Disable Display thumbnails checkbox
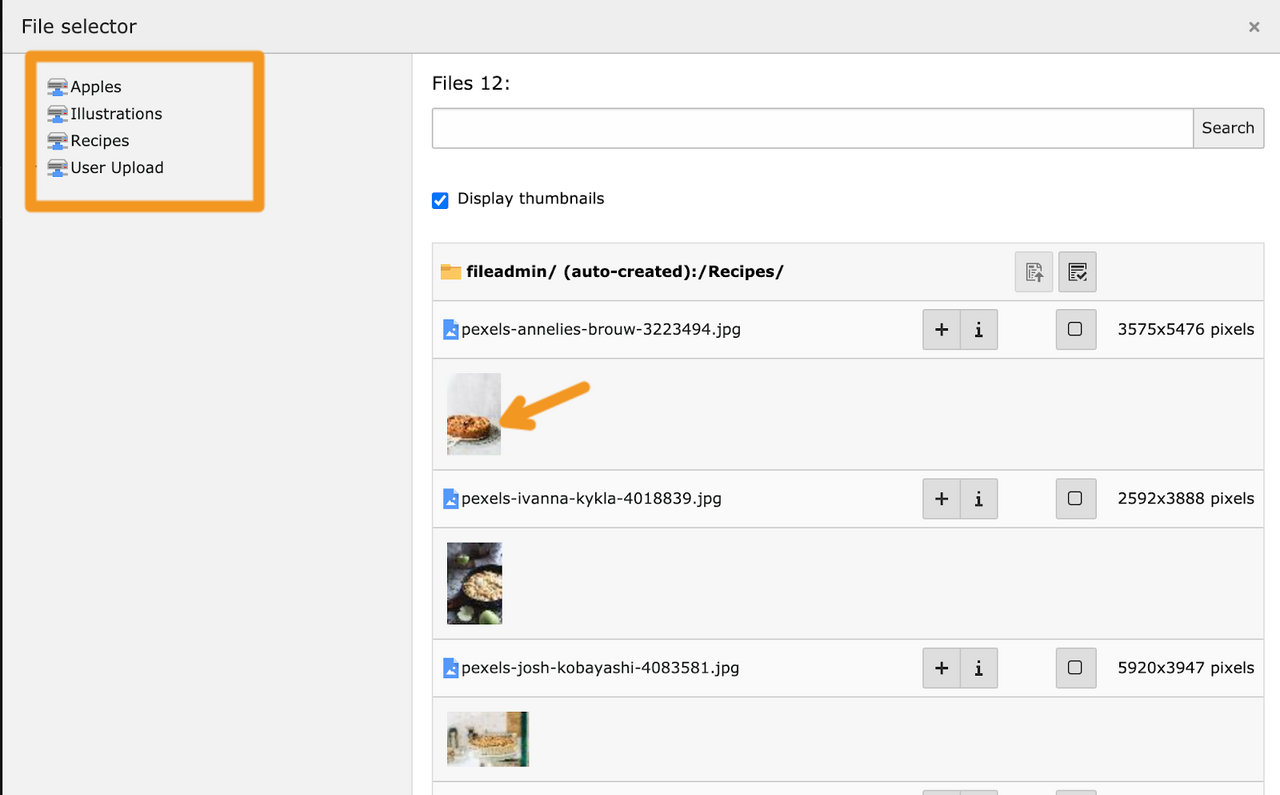The image size is (1280, 795). 440,200
